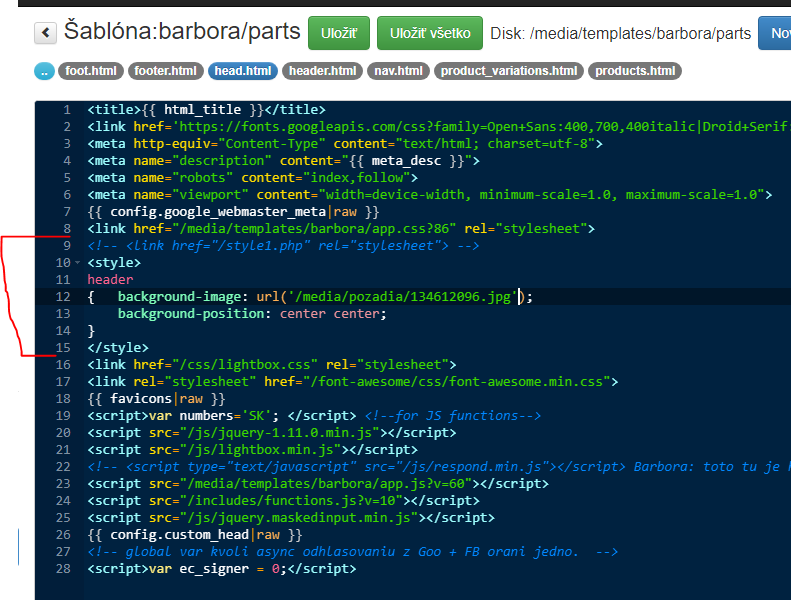Click the var ec_signer script line

click(x=222, y=569)
